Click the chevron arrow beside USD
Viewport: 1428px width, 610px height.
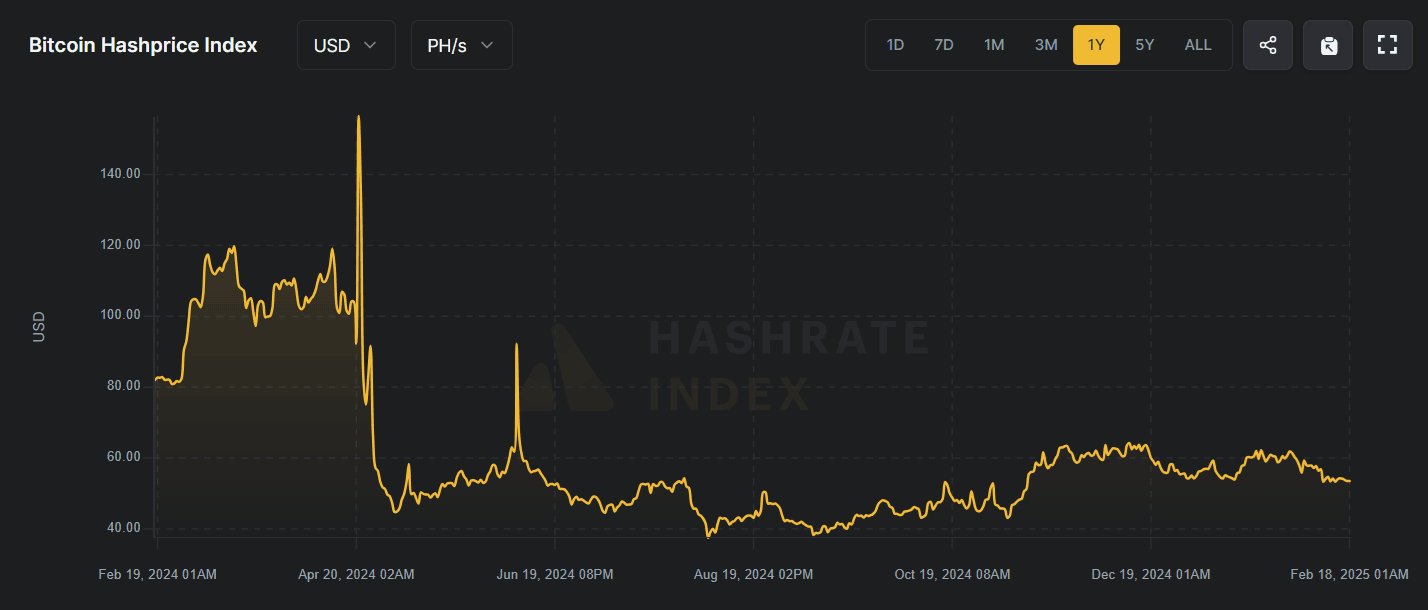pos(370,45)
